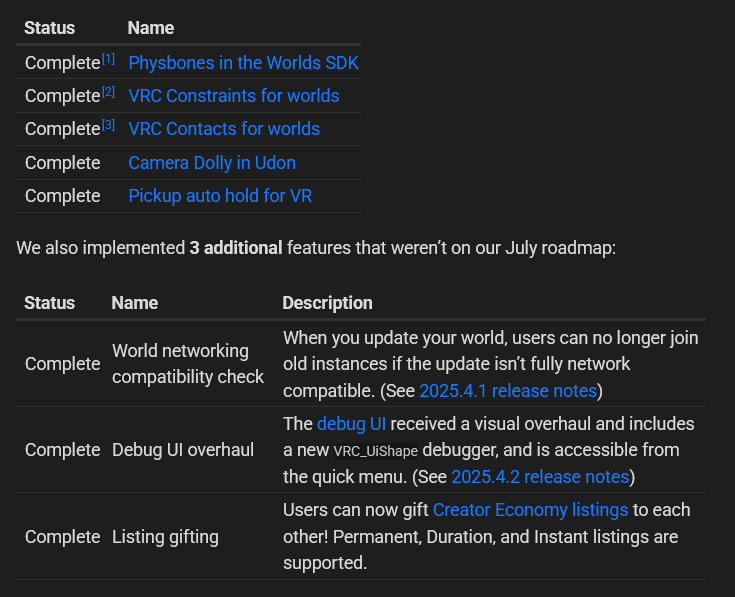Open the debug UI link
Viewport: 735px width, 597px height.
[352, 424]
